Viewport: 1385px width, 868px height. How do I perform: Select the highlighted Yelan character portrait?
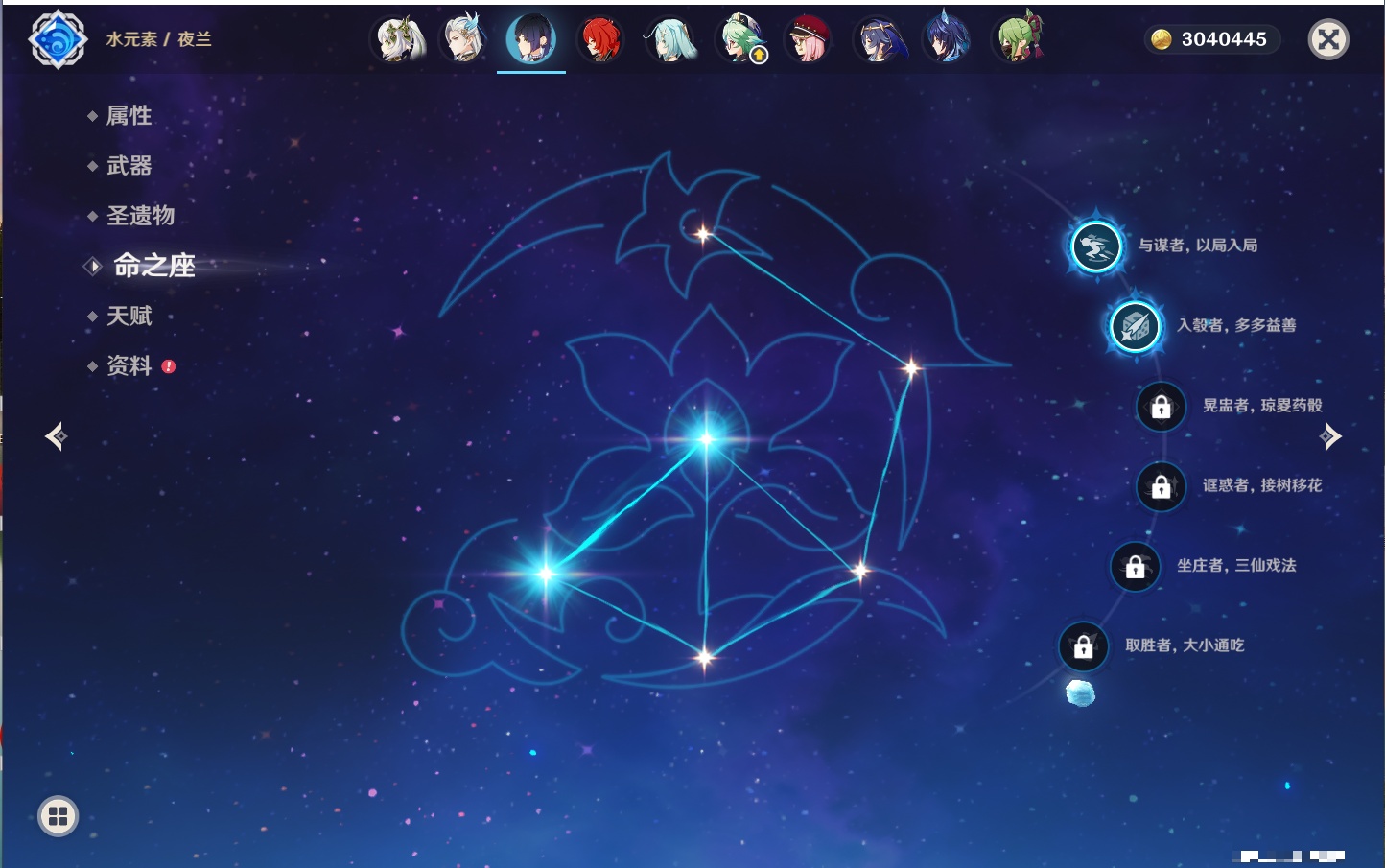tap(531, 39)
